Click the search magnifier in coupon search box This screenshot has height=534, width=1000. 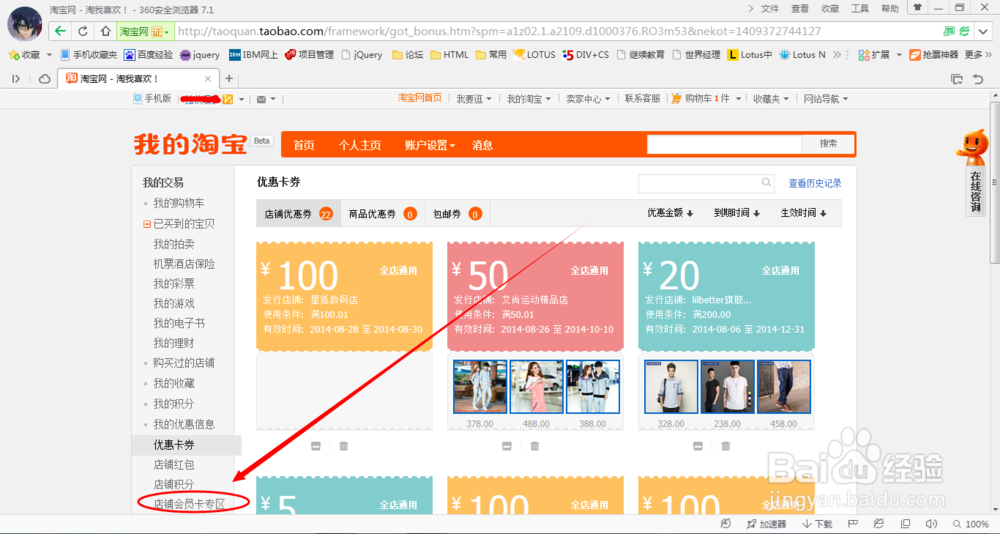pyautogui.click(x=766, y=183)
